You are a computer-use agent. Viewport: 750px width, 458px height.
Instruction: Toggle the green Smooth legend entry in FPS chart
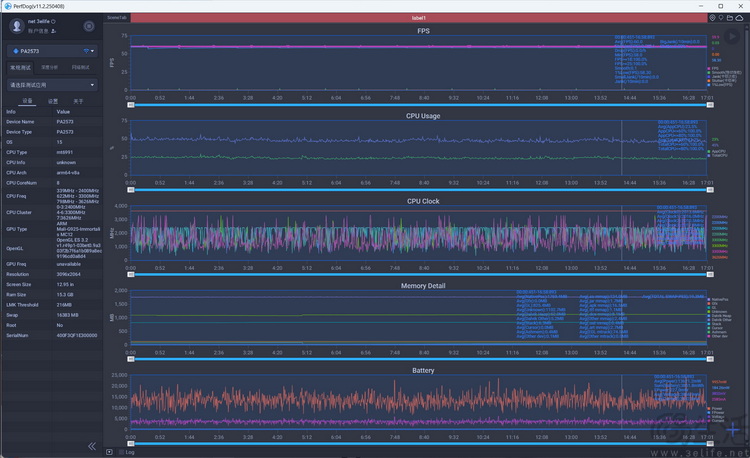tap(725, 72)
